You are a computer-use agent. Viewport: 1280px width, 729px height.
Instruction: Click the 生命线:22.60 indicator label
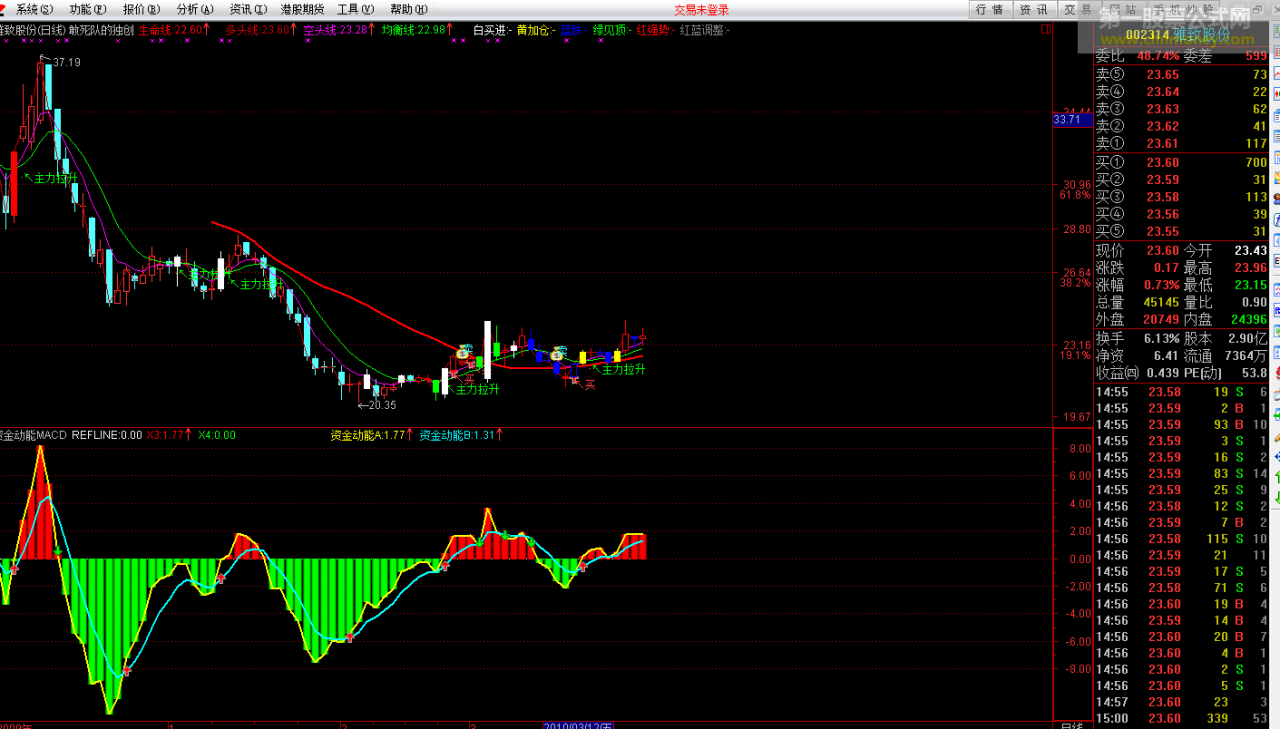176,30
